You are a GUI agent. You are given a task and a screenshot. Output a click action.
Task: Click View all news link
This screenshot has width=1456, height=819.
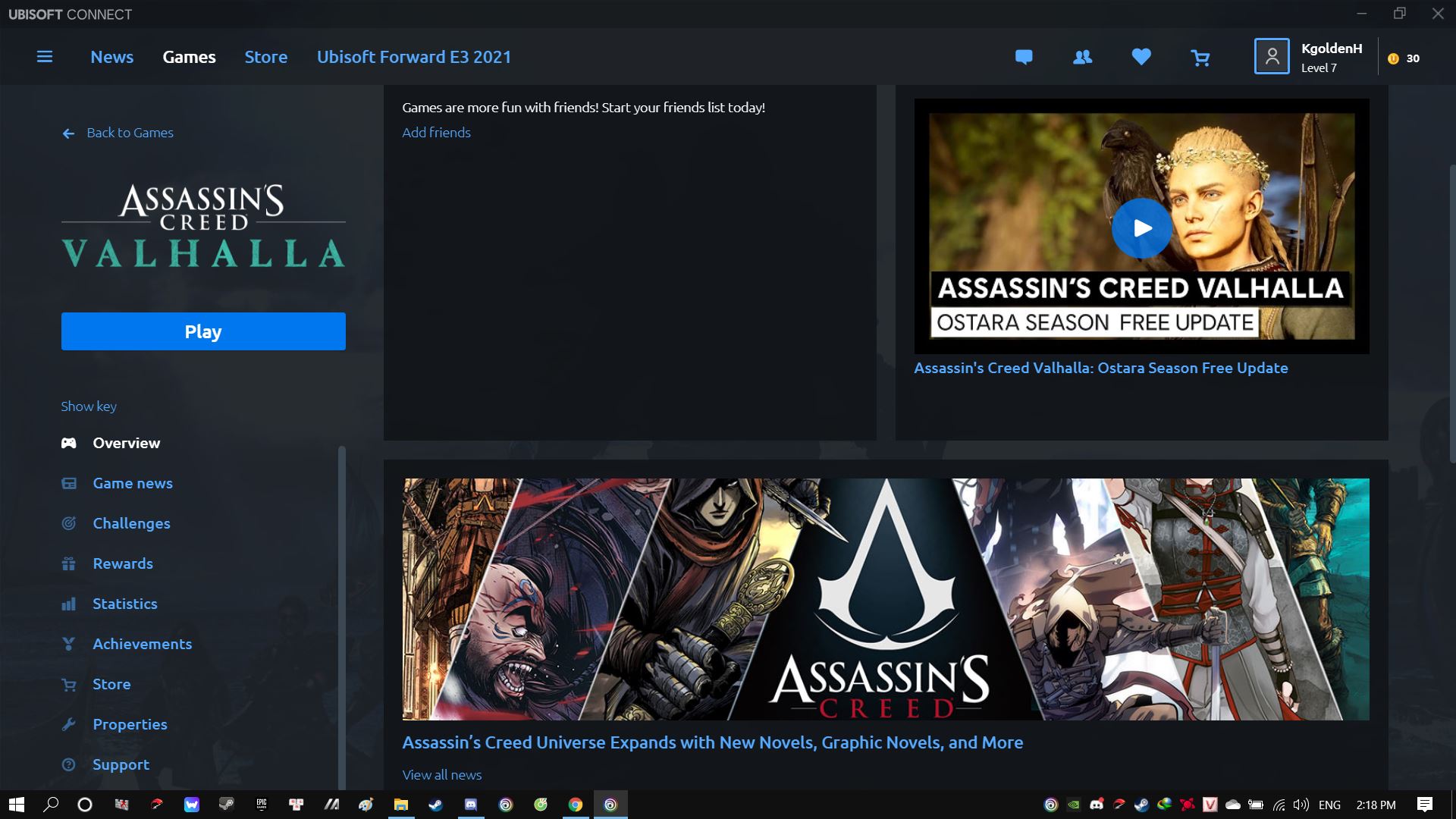(441, 774)
